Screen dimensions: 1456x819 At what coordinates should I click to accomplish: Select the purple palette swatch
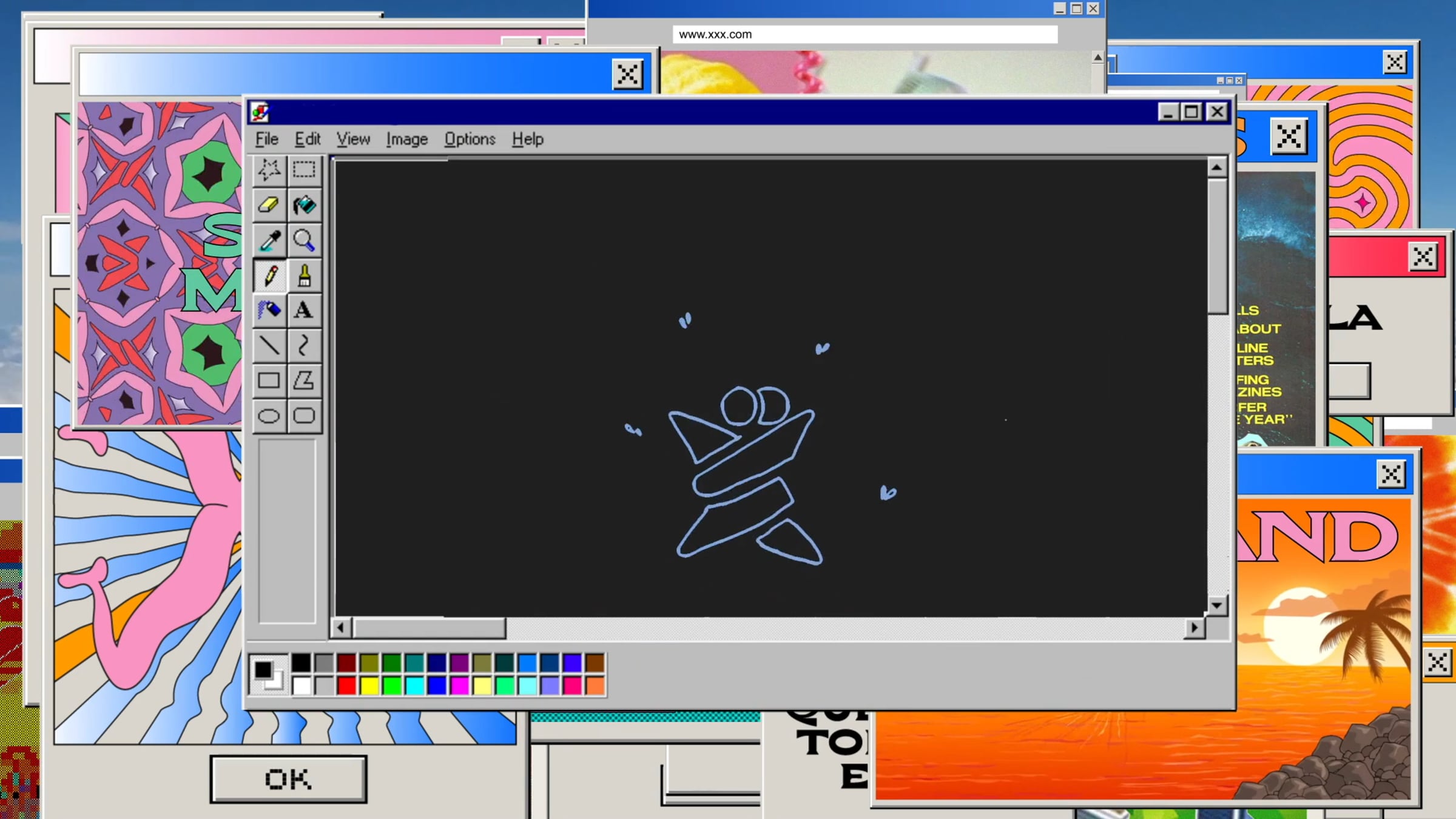coord(459,662)
